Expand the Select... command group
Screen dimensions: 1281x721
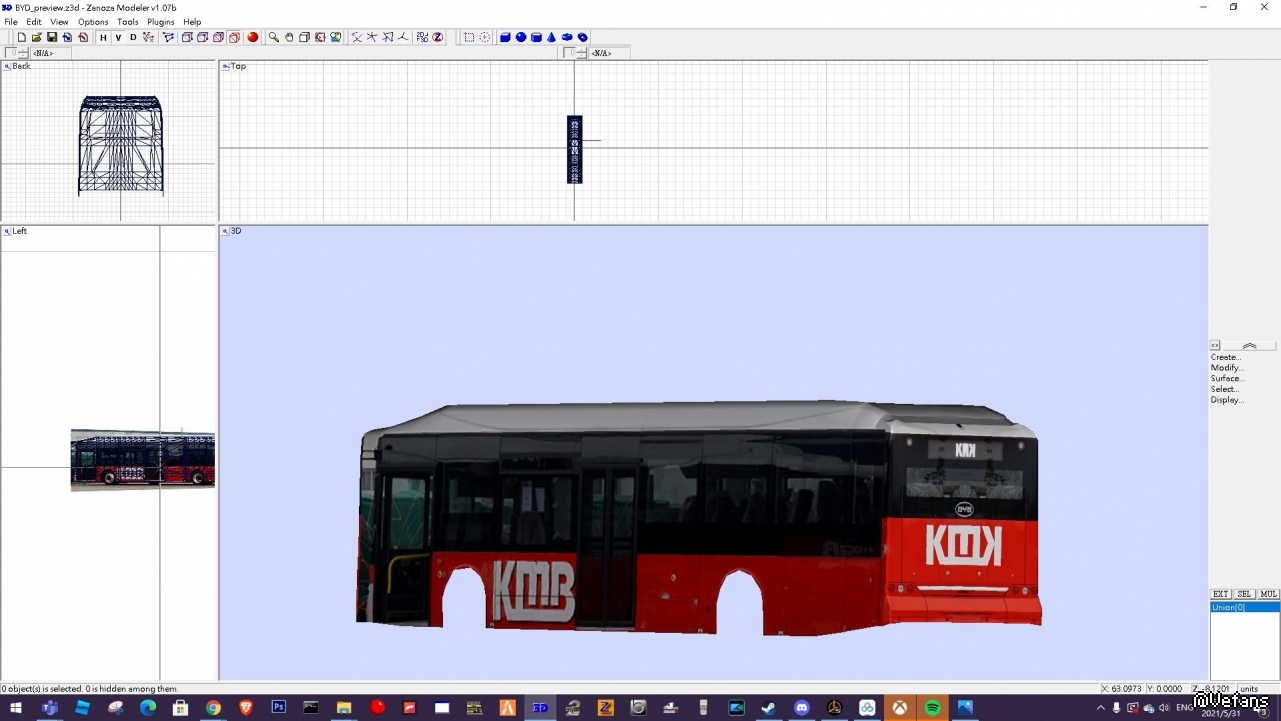click(1225, 389)
